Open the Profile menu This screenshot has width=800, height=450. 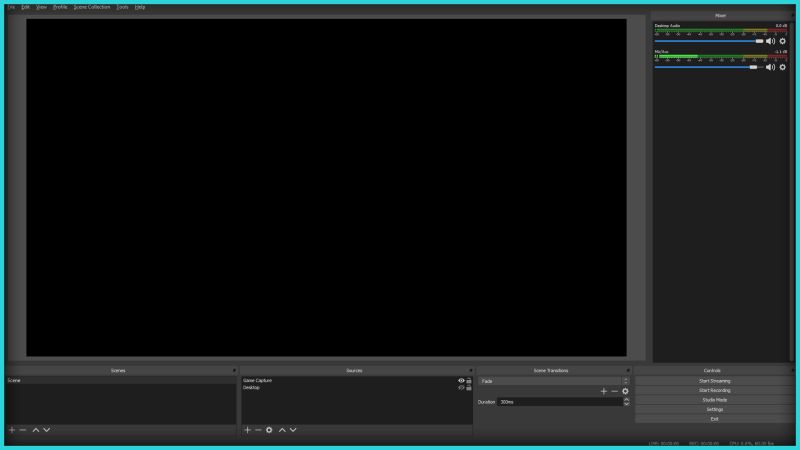[x=60, y=7]
